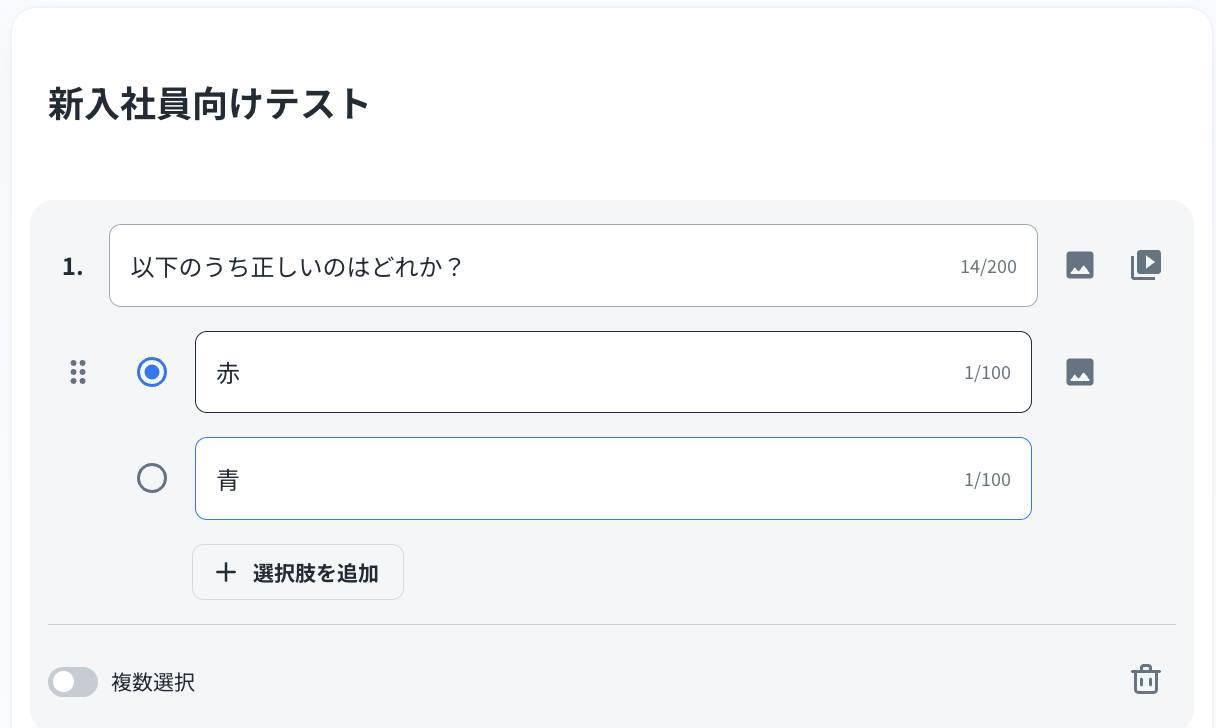Select the radio button for 赤
The height and width of the screenshot is (728, 1216).
tap(152, 372)
